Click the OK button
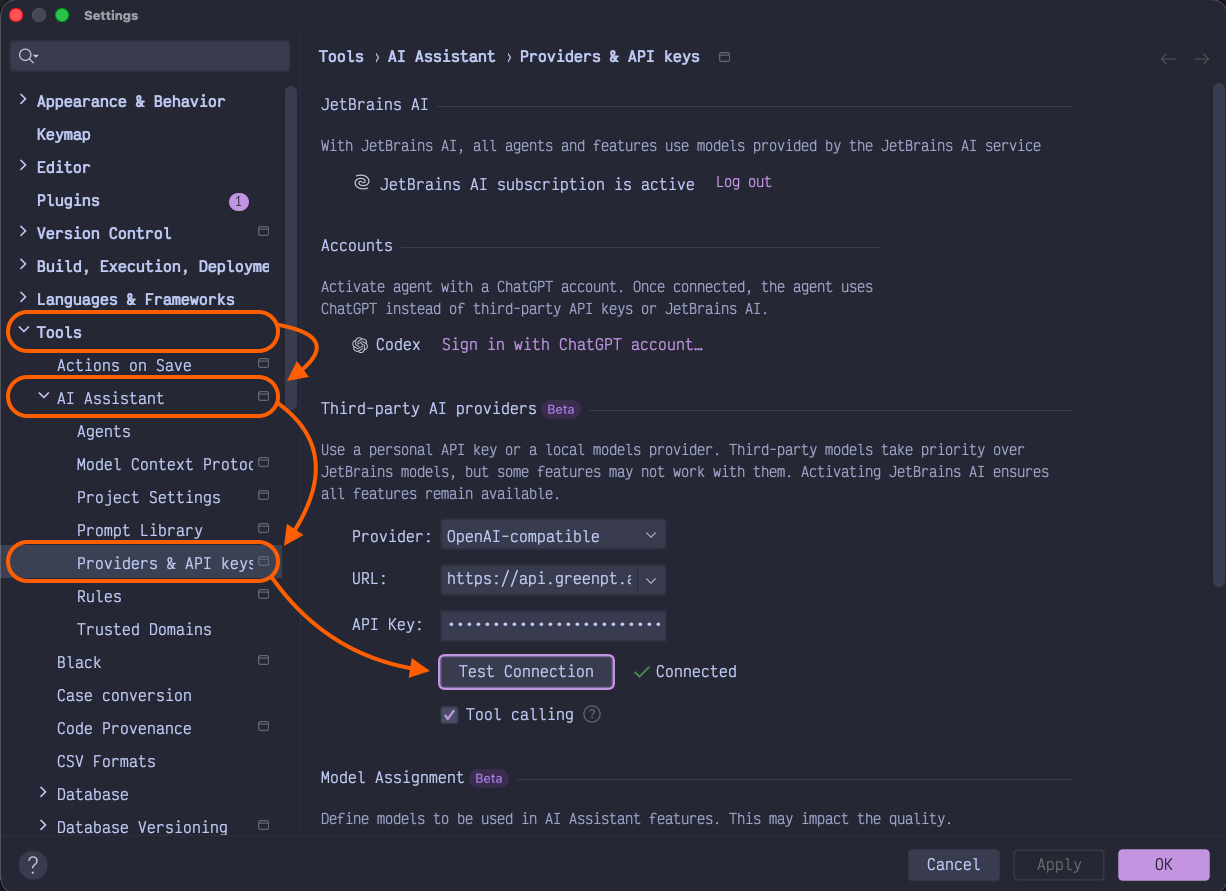1226x891 pixels. 1164,864
